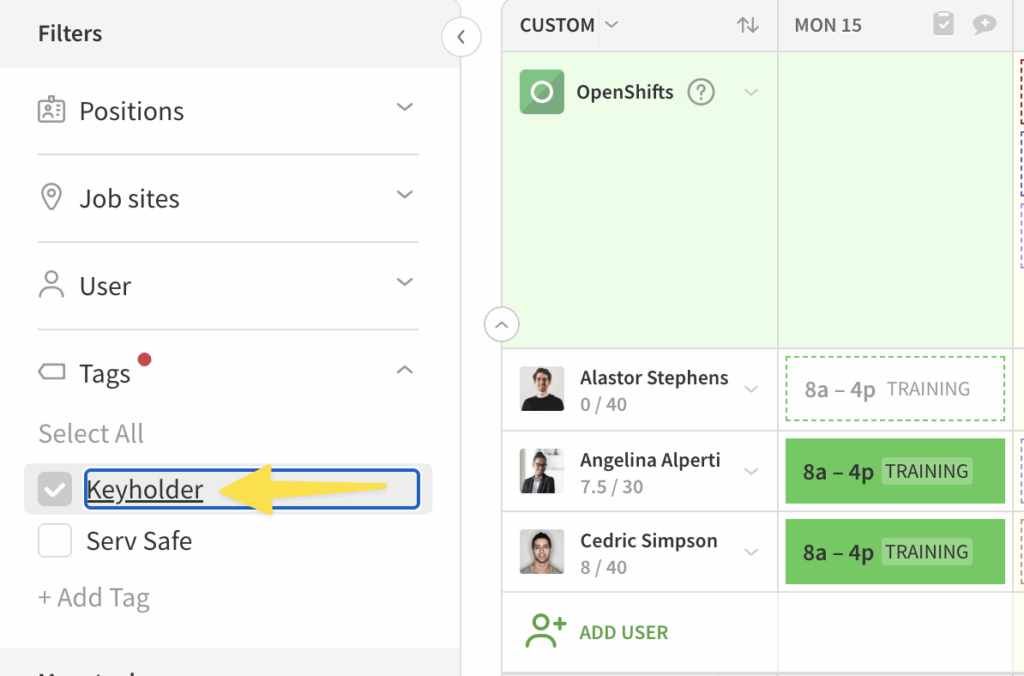Viewport: 1024px width, 676px height.
Task: Click Cedric Simpson's profile photo
Action: click(542, 552)
